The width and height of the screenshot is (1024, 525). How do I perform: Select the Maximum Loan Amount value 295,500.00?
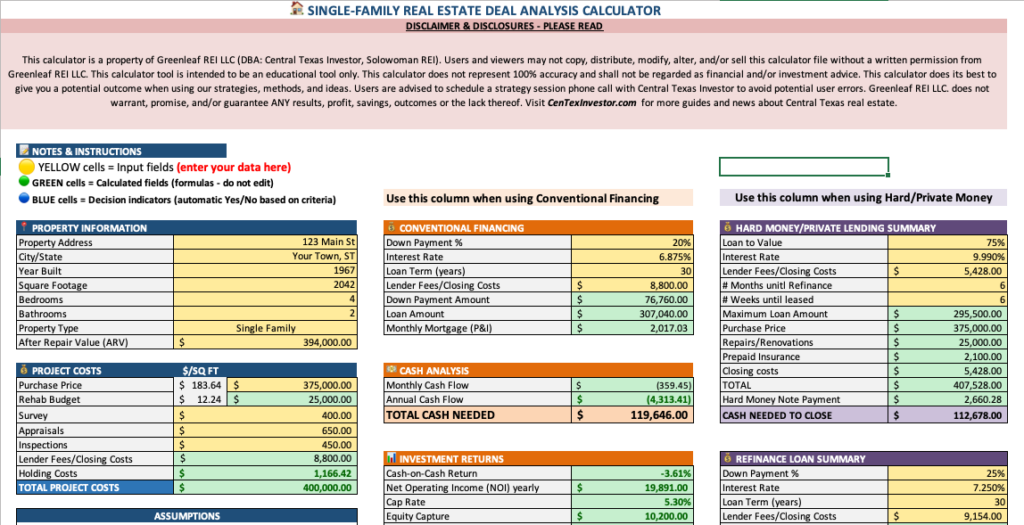click(x=947, y=314)
